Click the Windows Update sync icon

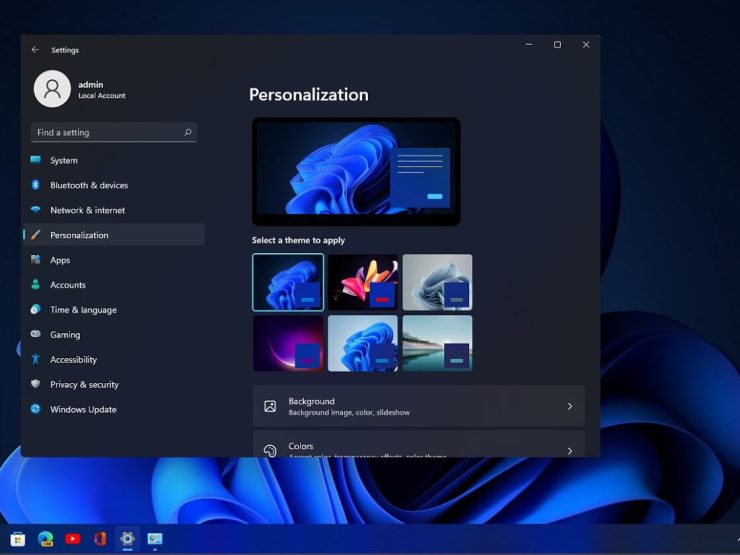tap(35, 409)
